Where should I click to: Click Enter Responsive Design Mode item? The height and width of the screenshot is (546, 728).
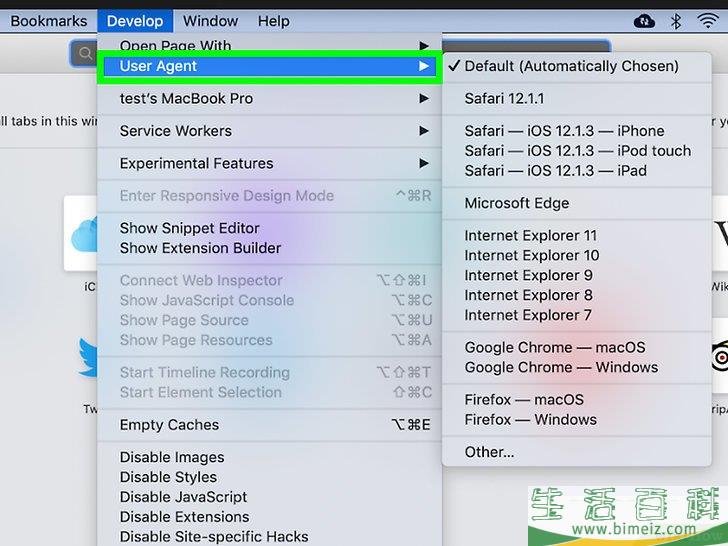tap(269, 195)
